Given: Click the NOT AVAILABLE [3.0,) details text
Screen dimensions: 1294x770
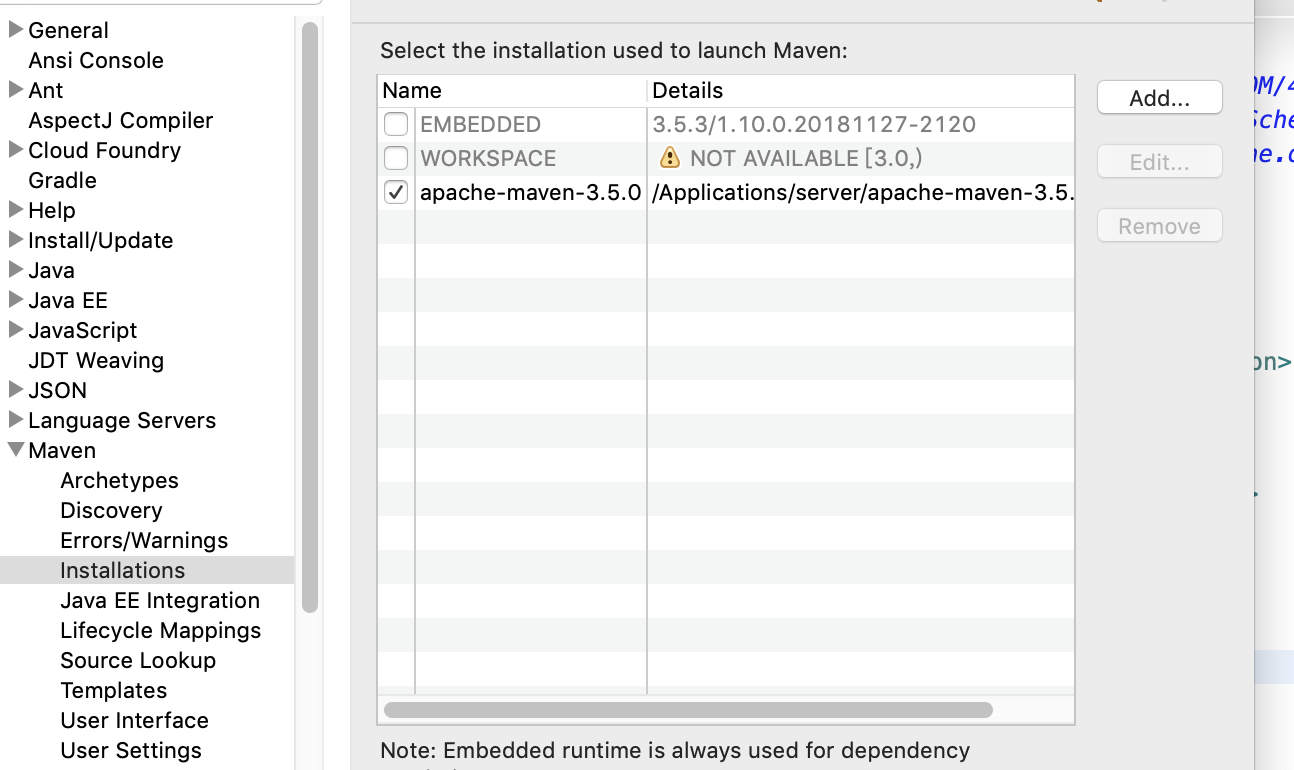Looking at the screenshot, I should pos(806,159).
